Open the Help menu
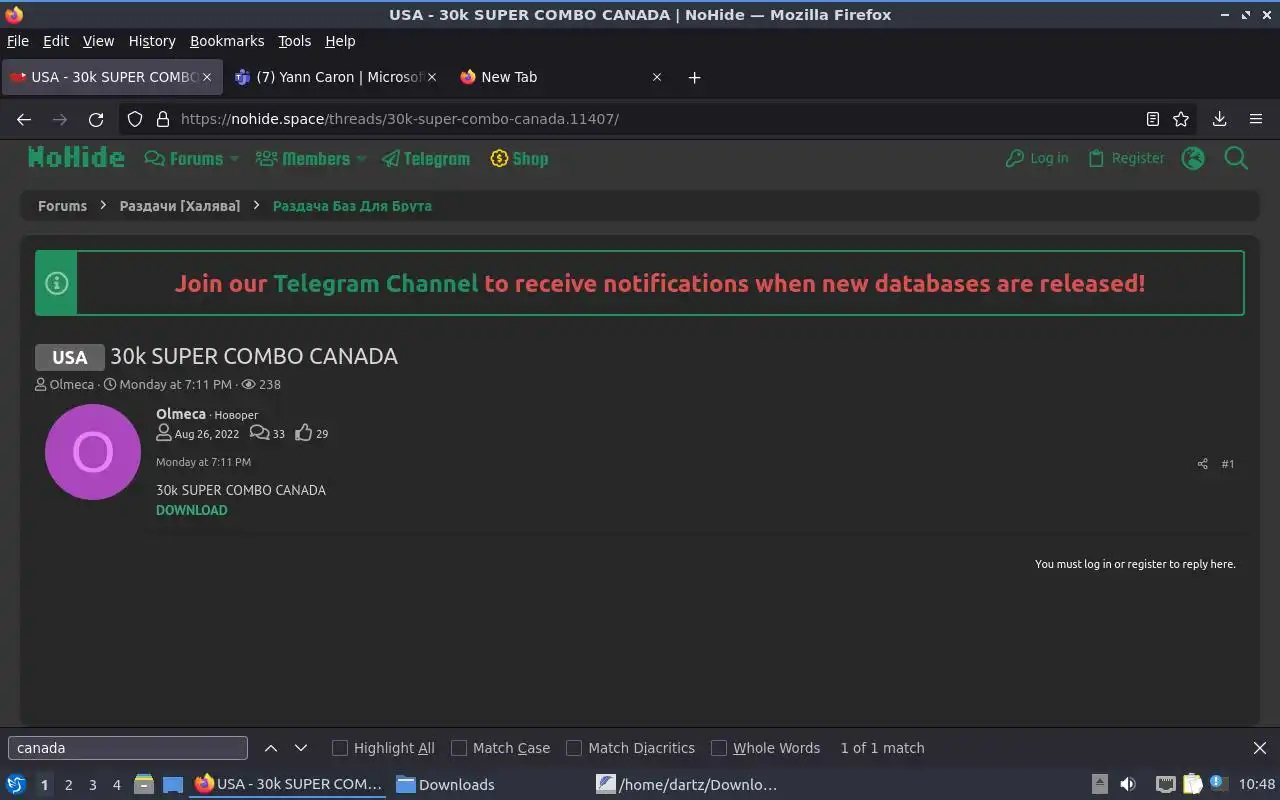The height and width of the screenshot is (800, 1280). (340, 41)
